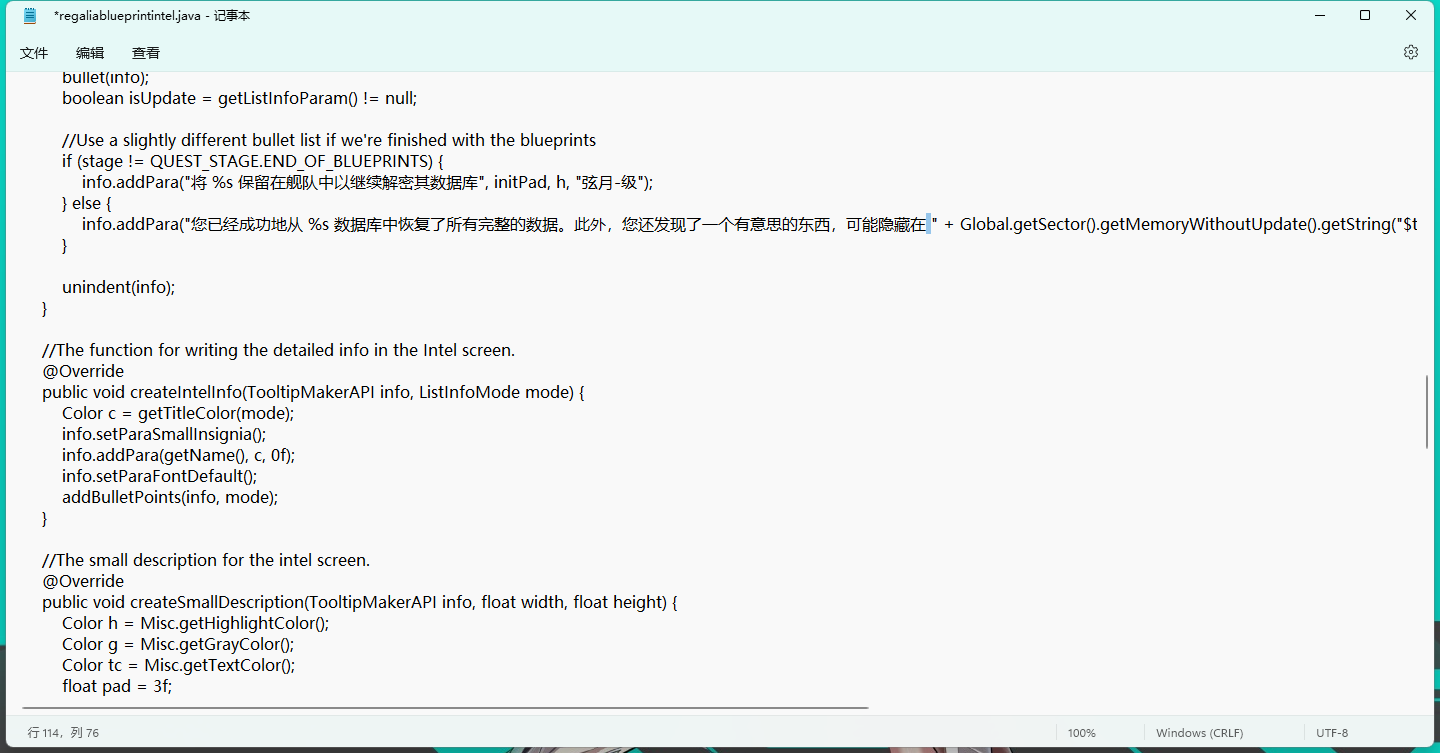This screenshot has width=1440, height=753.
Task: Open Notepad settings via gear icon
Action: (x=1410, y=52)
